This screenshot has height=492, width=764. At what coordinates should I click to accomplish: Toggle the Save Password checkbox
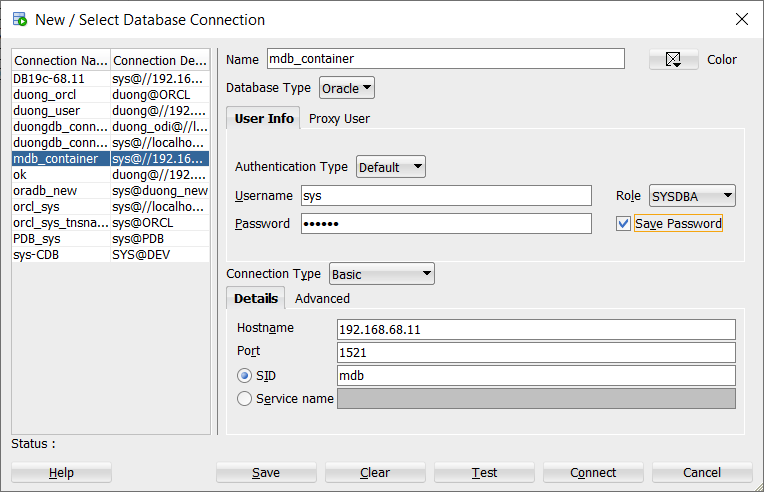click(623, 224)
